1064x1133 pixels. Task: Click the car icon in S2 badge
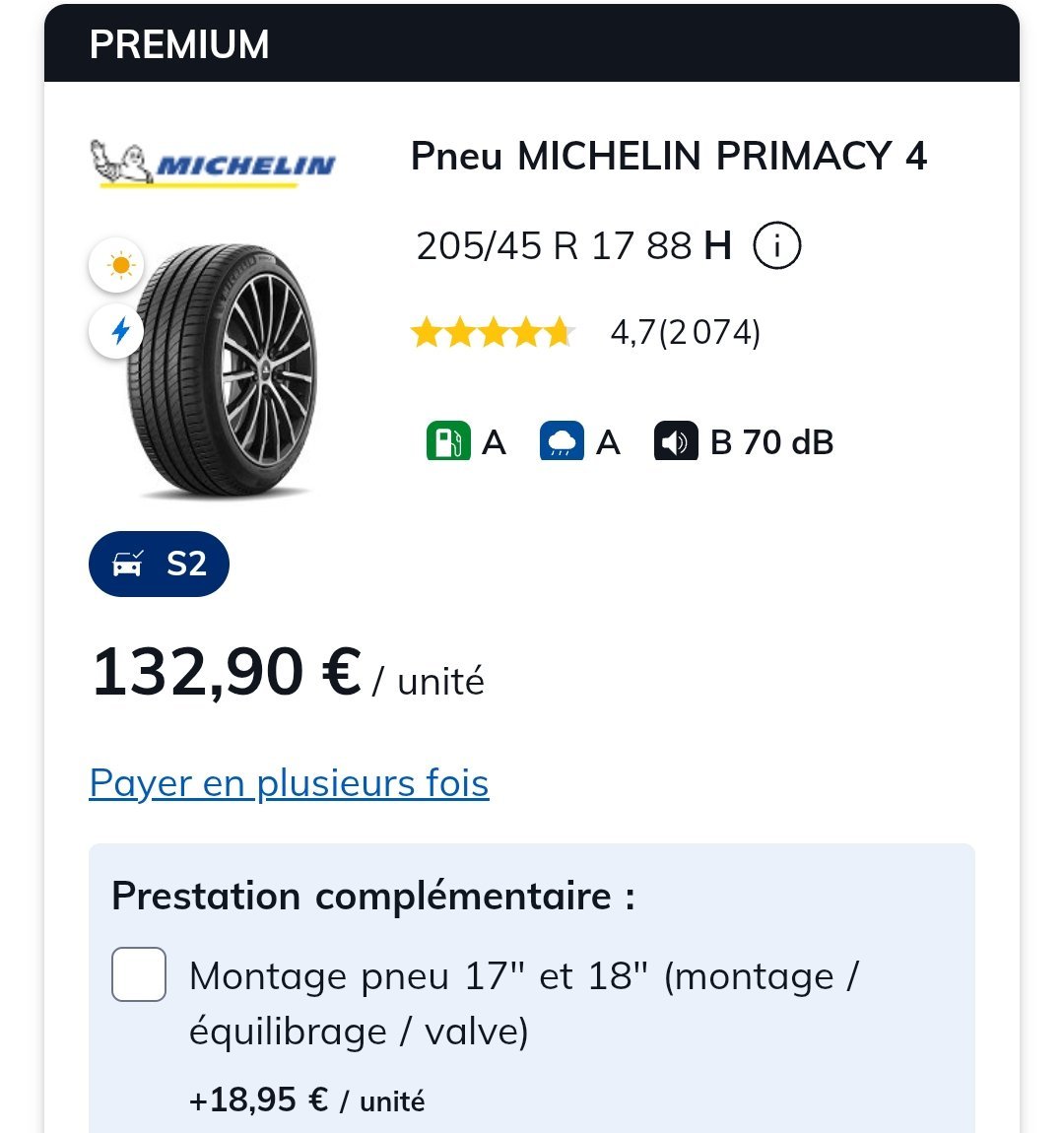click(128, 564)
